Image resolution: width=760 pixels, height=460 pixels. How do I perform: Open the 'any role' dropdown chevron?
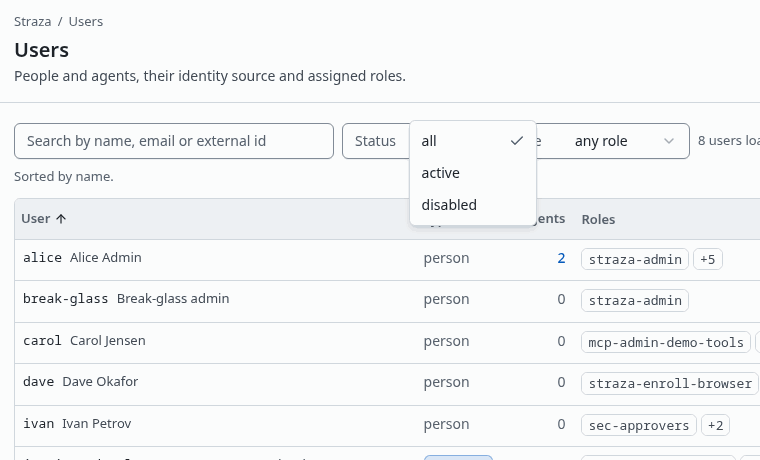(x=669, y=141)
